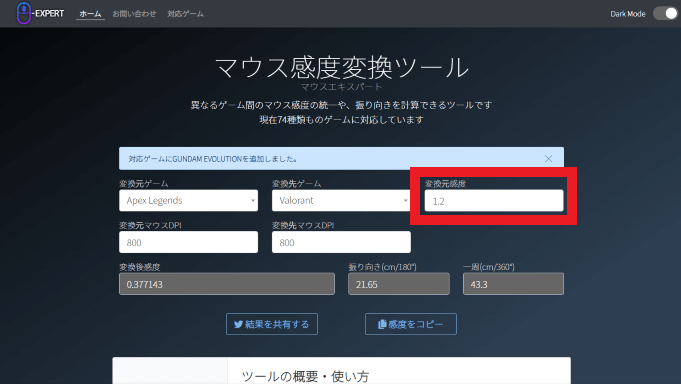Open source game dropdown Apex Legends
Viewport: 681px width, 384px height.
click(188, 200)
